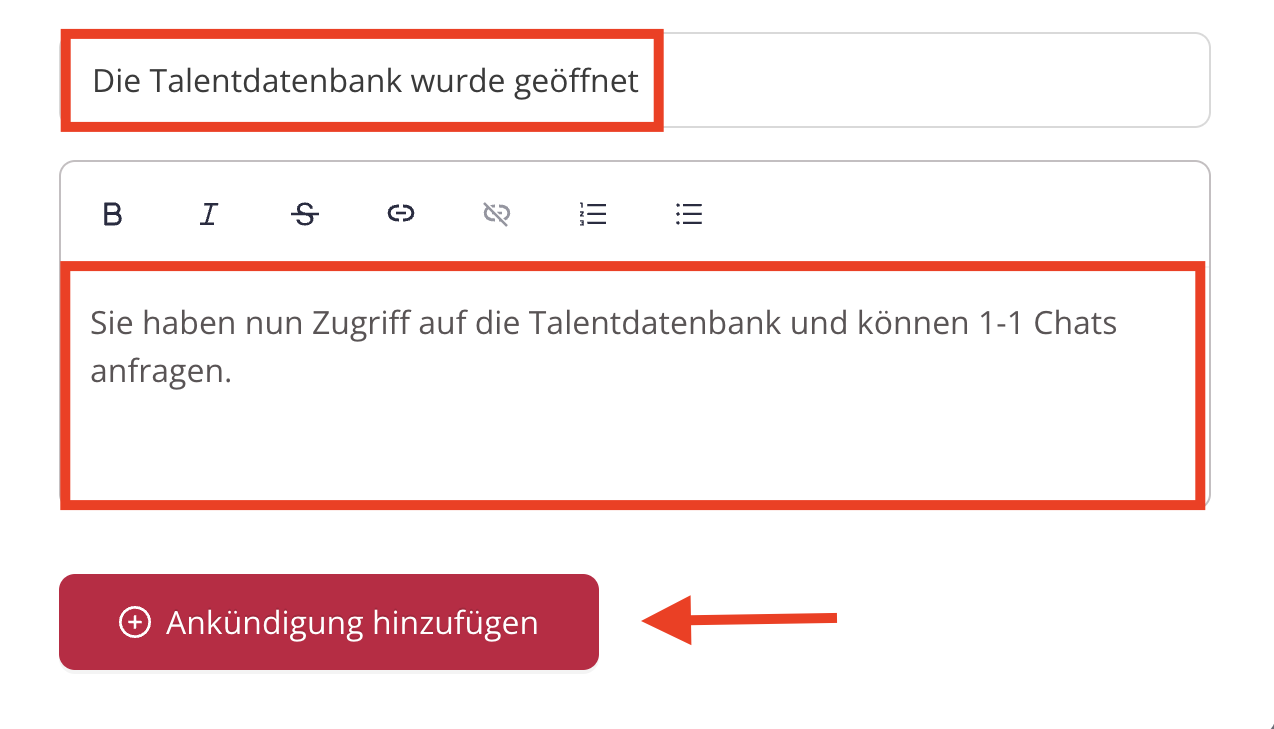The image size is (1274, 729).
Task: Click inside the announcement message body
Action: pyautogui.click(x=635, y=385)
